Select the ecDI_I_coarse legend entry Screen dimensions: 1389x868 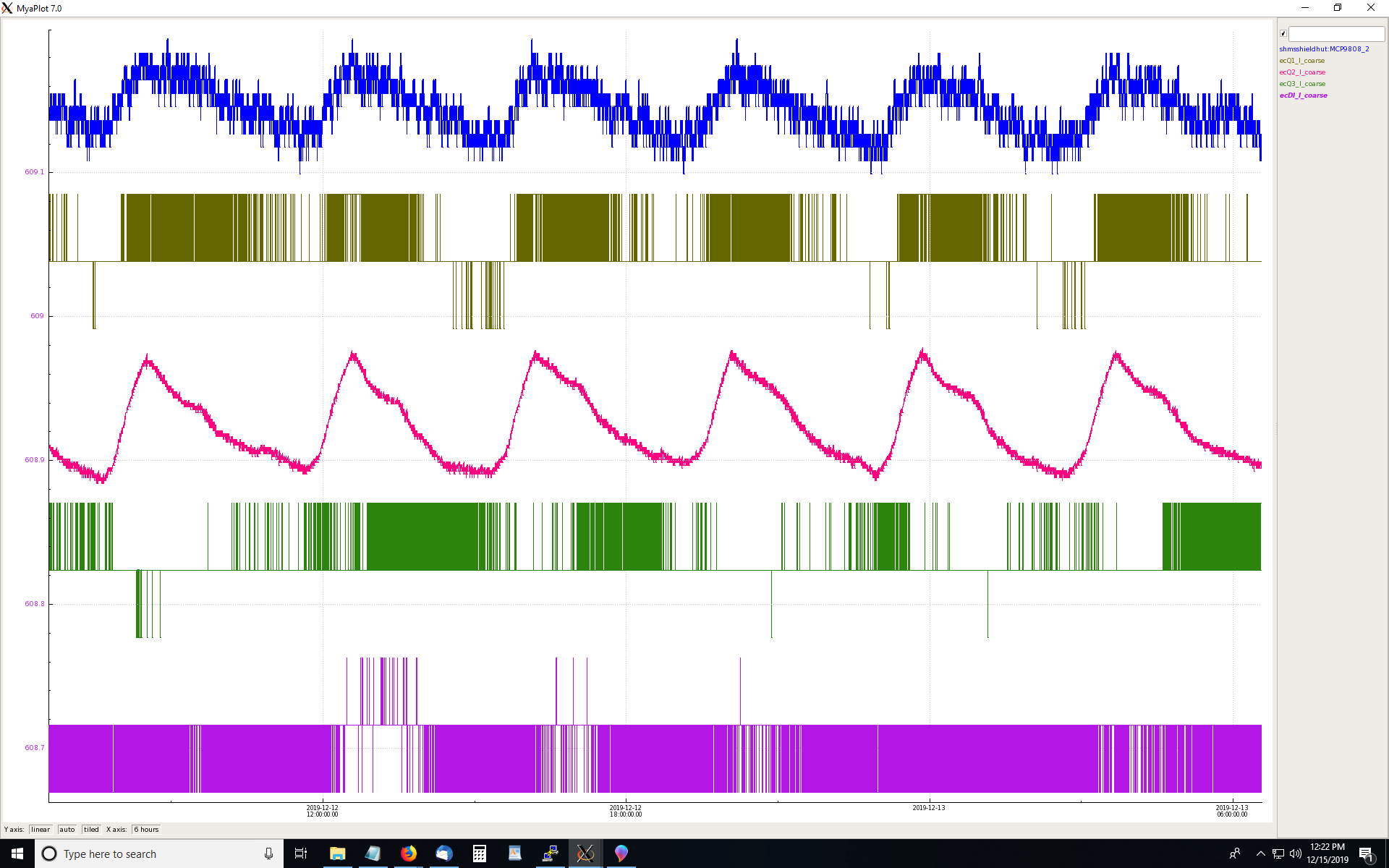(x=1303, y=95)
